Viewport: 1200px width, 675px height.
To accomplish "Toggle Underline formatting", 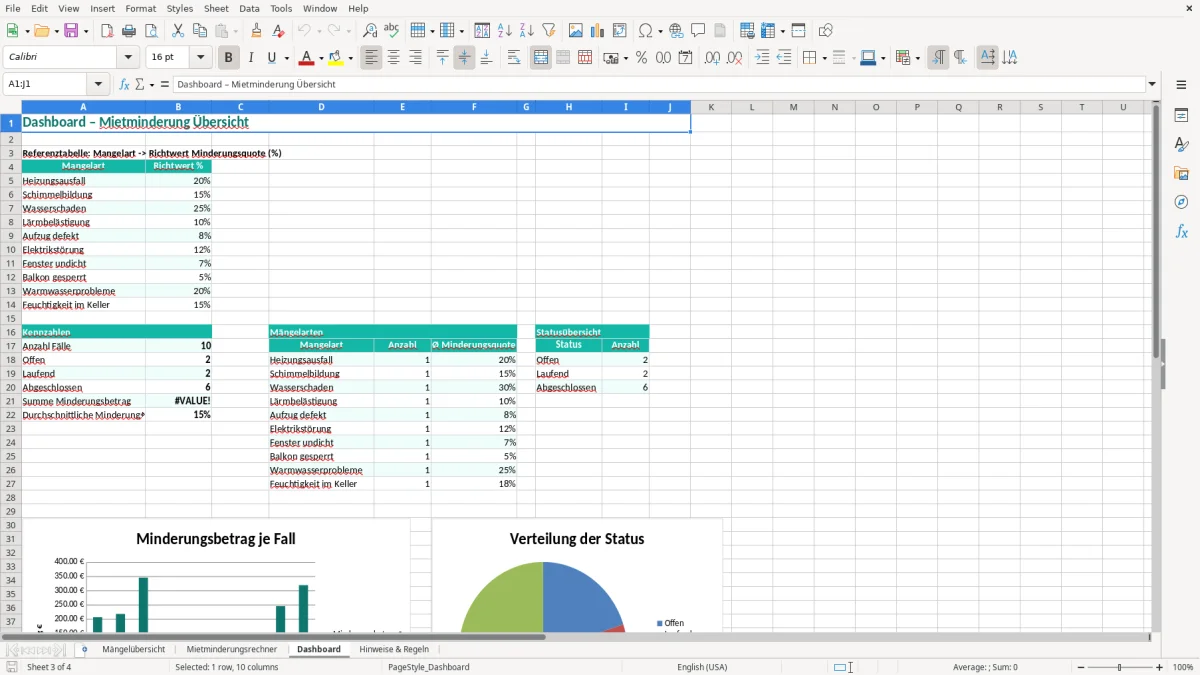I will (x=271, y=58).
